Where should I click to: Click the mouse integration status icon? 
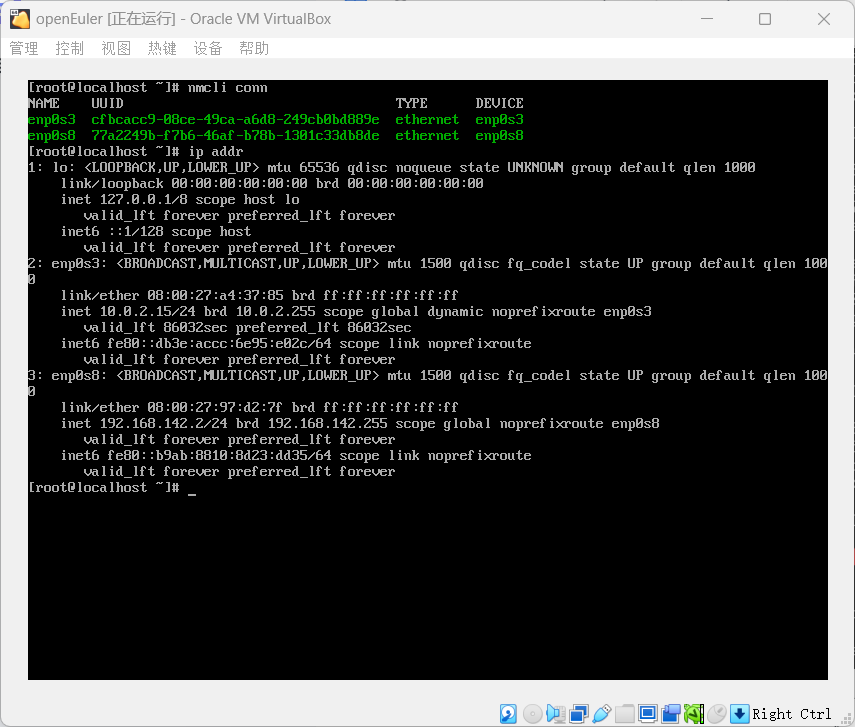point(718,713)
